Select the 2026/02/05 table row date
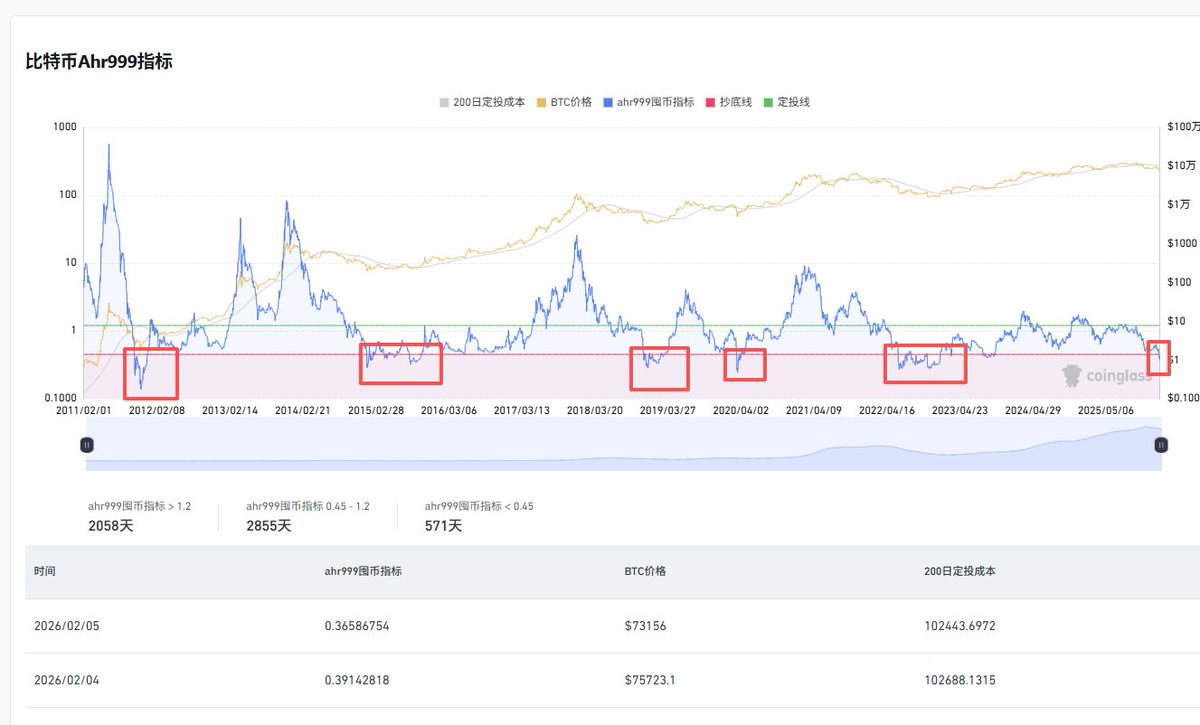The width and height of the screenshot is (1200, 725). tap(66, 626)
